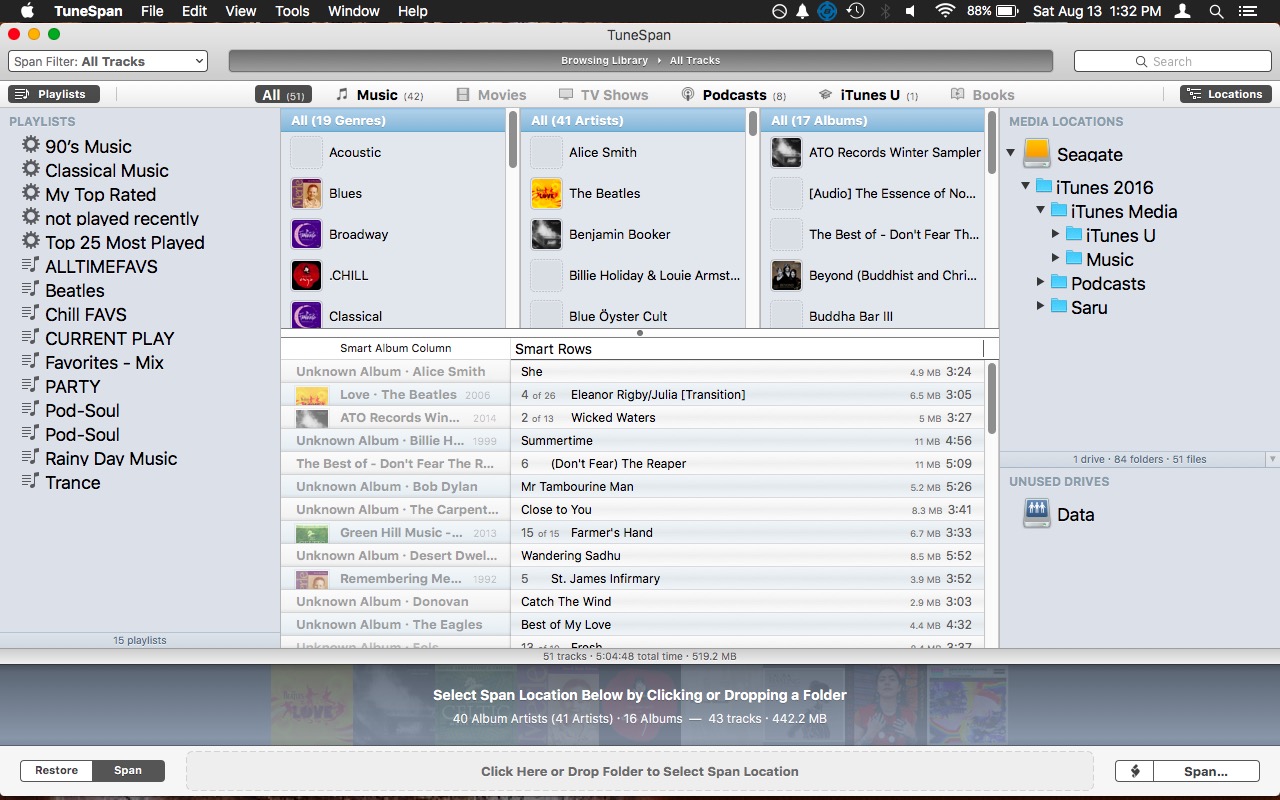Click the Data unused drive icon
The width and height of the screenshot is (1280, 800).
(x=1037, y=514)
